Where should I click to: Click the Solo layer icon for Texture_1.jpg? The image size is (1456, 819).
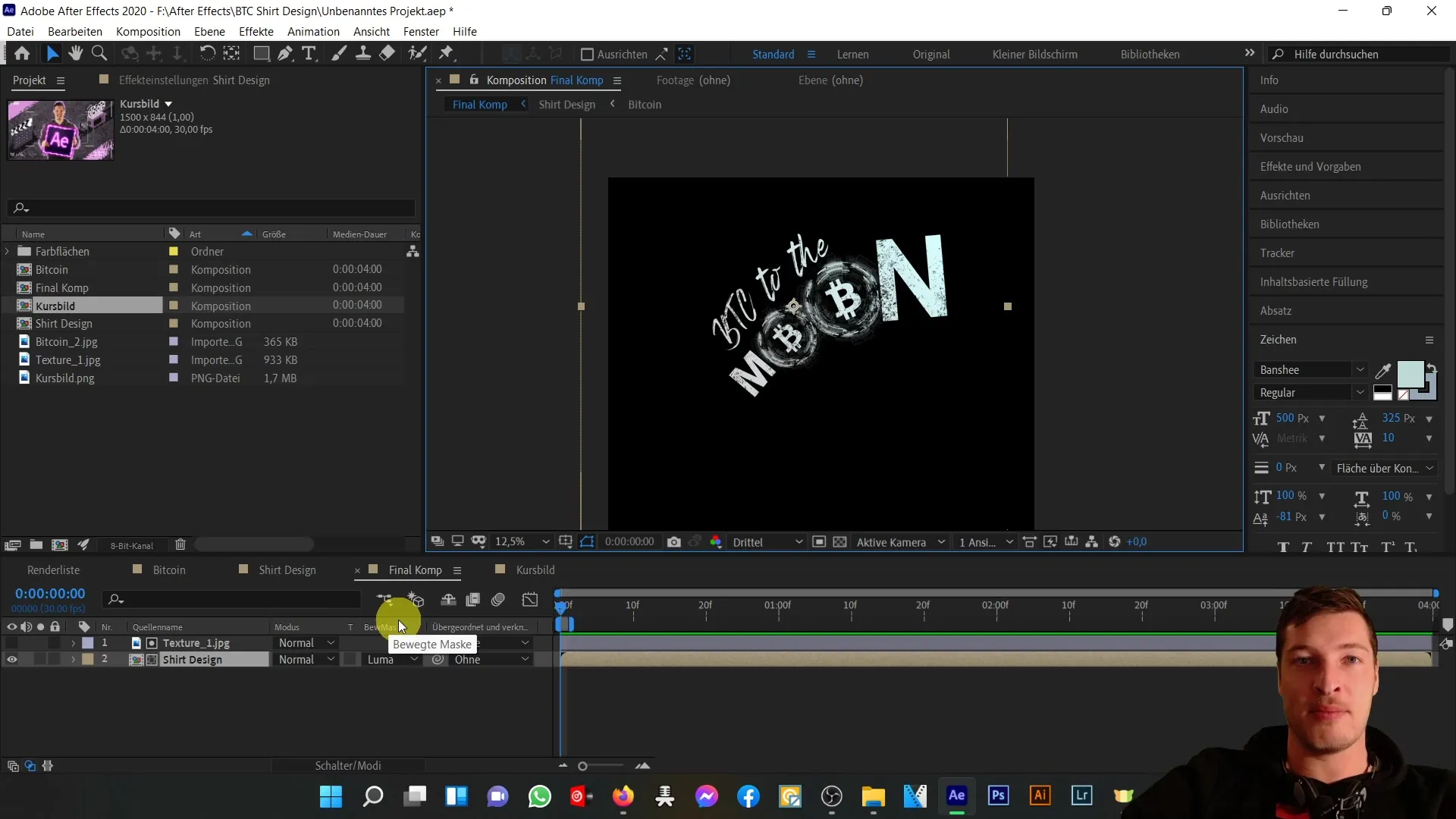pos(39,643)
